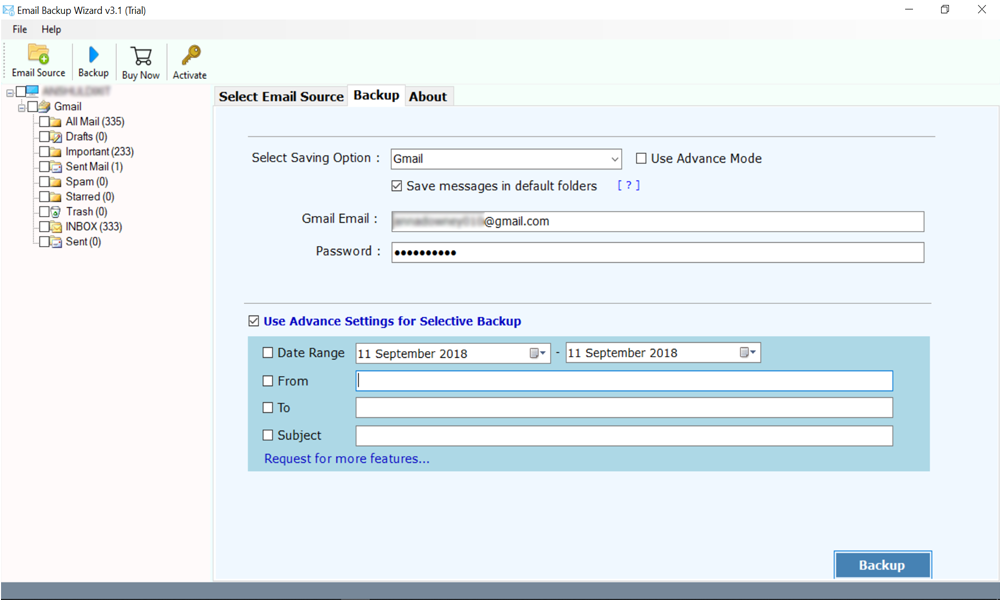Screen dimensions: 1000x600
Task: Collapse the Gmail tree node
Action: click(x=21, y=107)
